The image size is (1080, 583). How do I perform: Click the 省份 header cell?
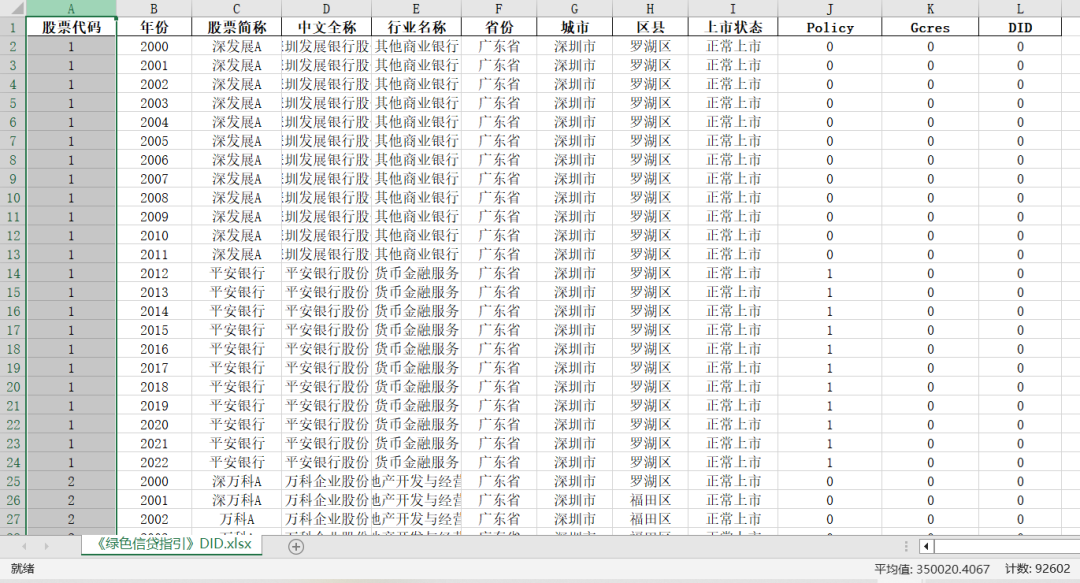tap(499, 28)
